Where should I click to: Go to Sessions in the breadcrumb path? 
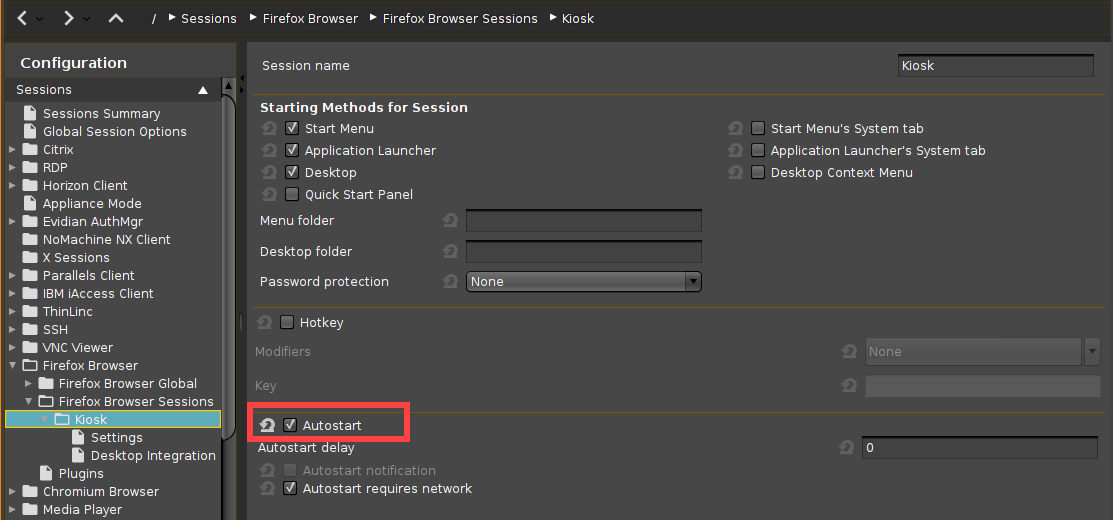(x=208, y=18)
